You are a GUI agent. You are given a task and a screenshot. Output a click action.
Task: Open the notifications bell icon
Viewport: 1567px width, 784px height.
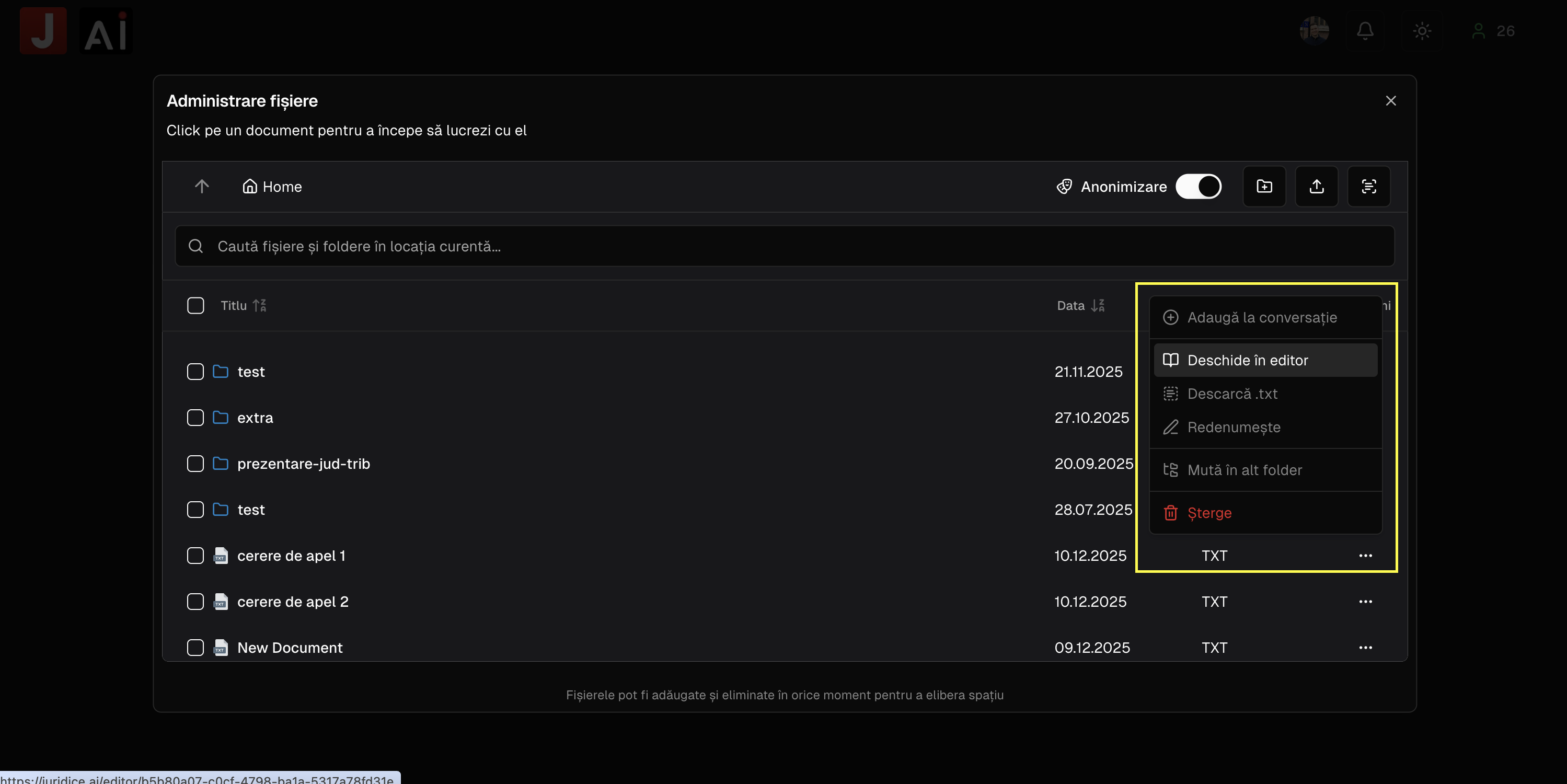pos(1365,30)
